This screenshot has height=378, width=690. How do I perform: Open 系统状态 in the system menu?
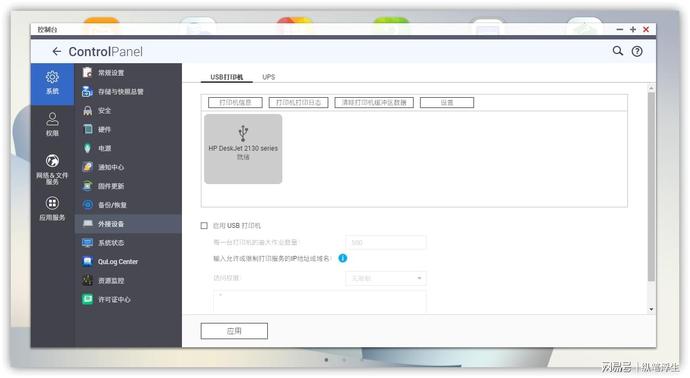click(128, 243)
